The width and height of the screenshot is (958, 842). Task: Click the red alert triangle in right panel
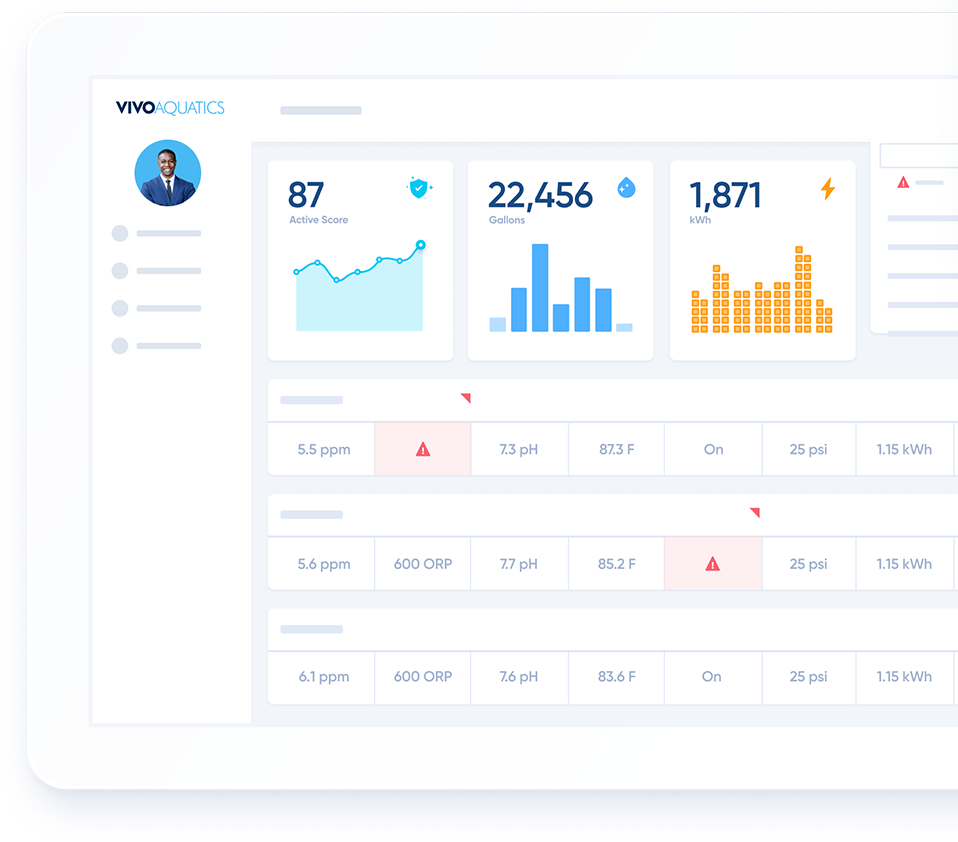click(903, 183)
